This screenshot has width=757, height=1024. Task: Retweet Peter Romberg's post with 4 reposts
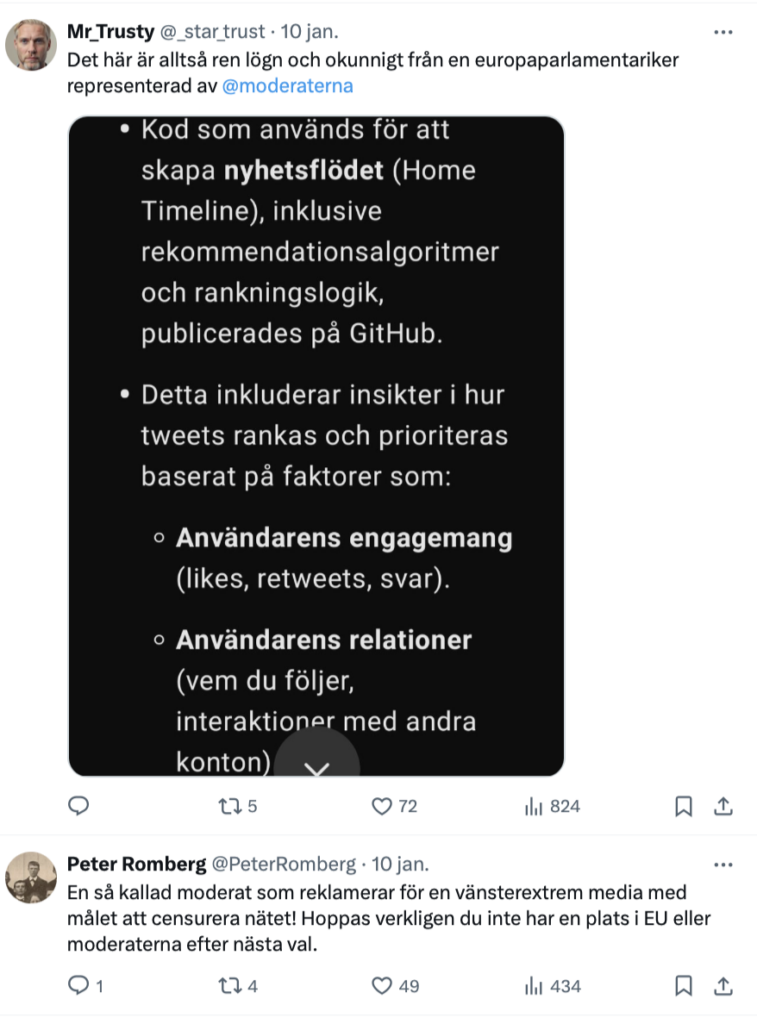click(x=230, y=986)
